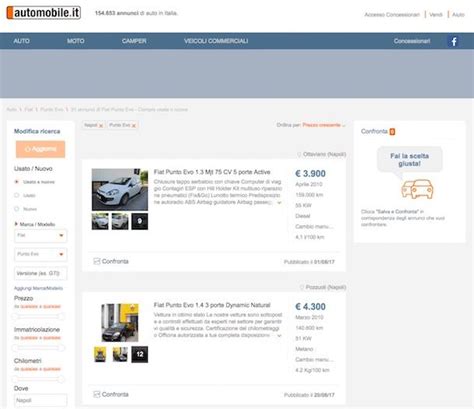Open the CAMPER navigation tab
The image size is (474, 409).
134,41
